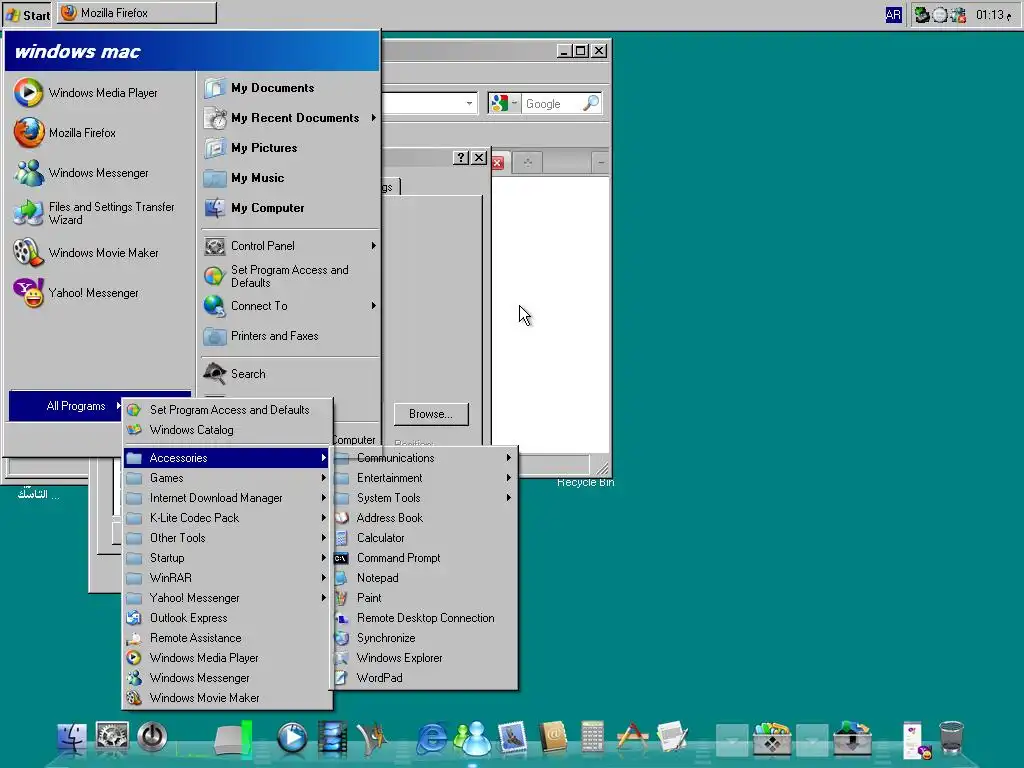
Task: Expand the System Tools submenu
Action: tap(423, 498)
